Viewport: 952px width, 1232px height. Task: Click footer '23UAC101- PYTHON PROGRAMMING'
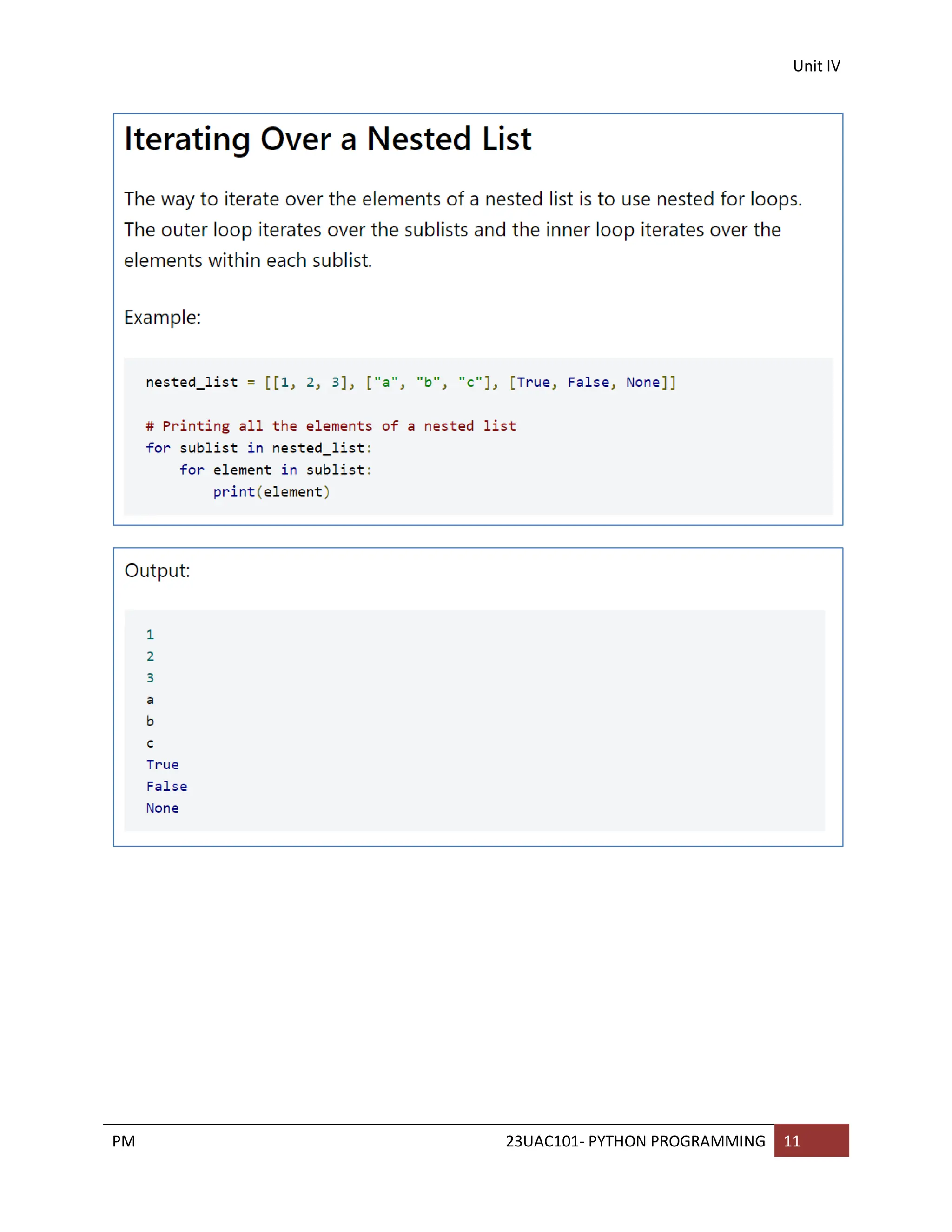(x=635, y=1141)
